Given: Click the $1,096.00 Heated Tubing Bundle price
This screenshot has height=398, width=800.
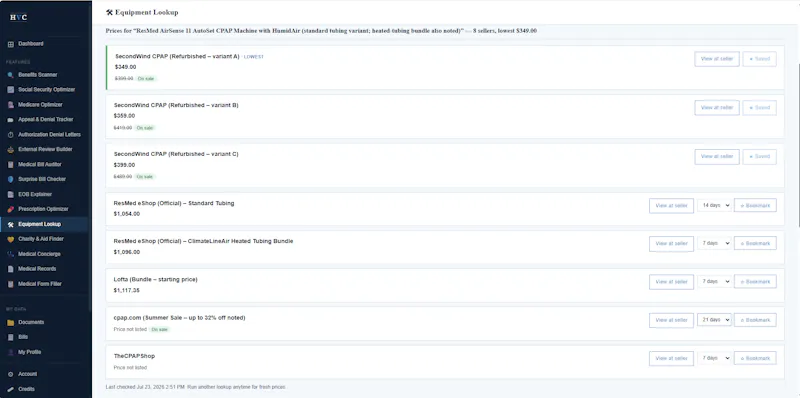Looking at the screenshot, I should pos(127,253).
